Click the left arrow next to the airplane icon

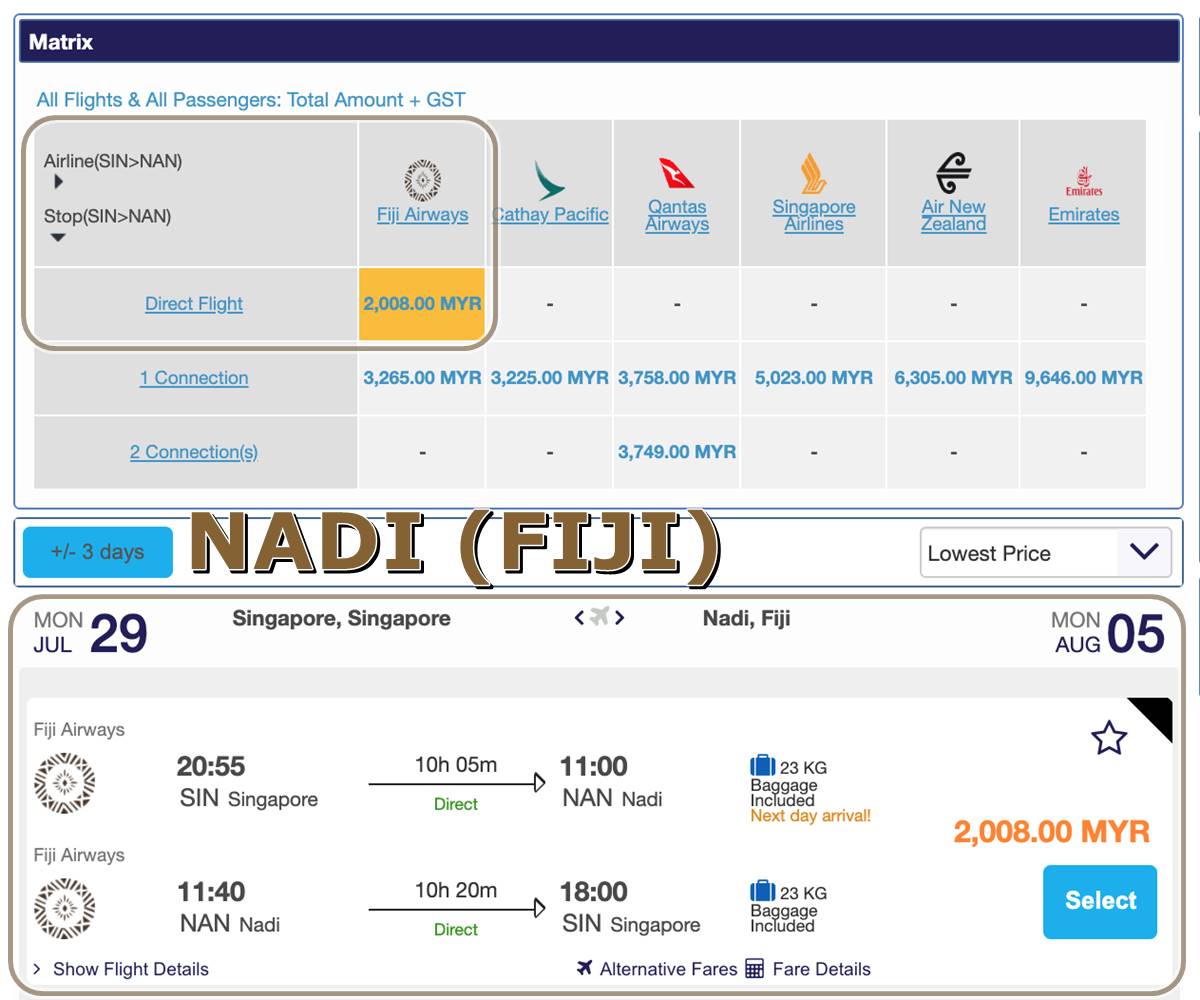pos(579,618)
